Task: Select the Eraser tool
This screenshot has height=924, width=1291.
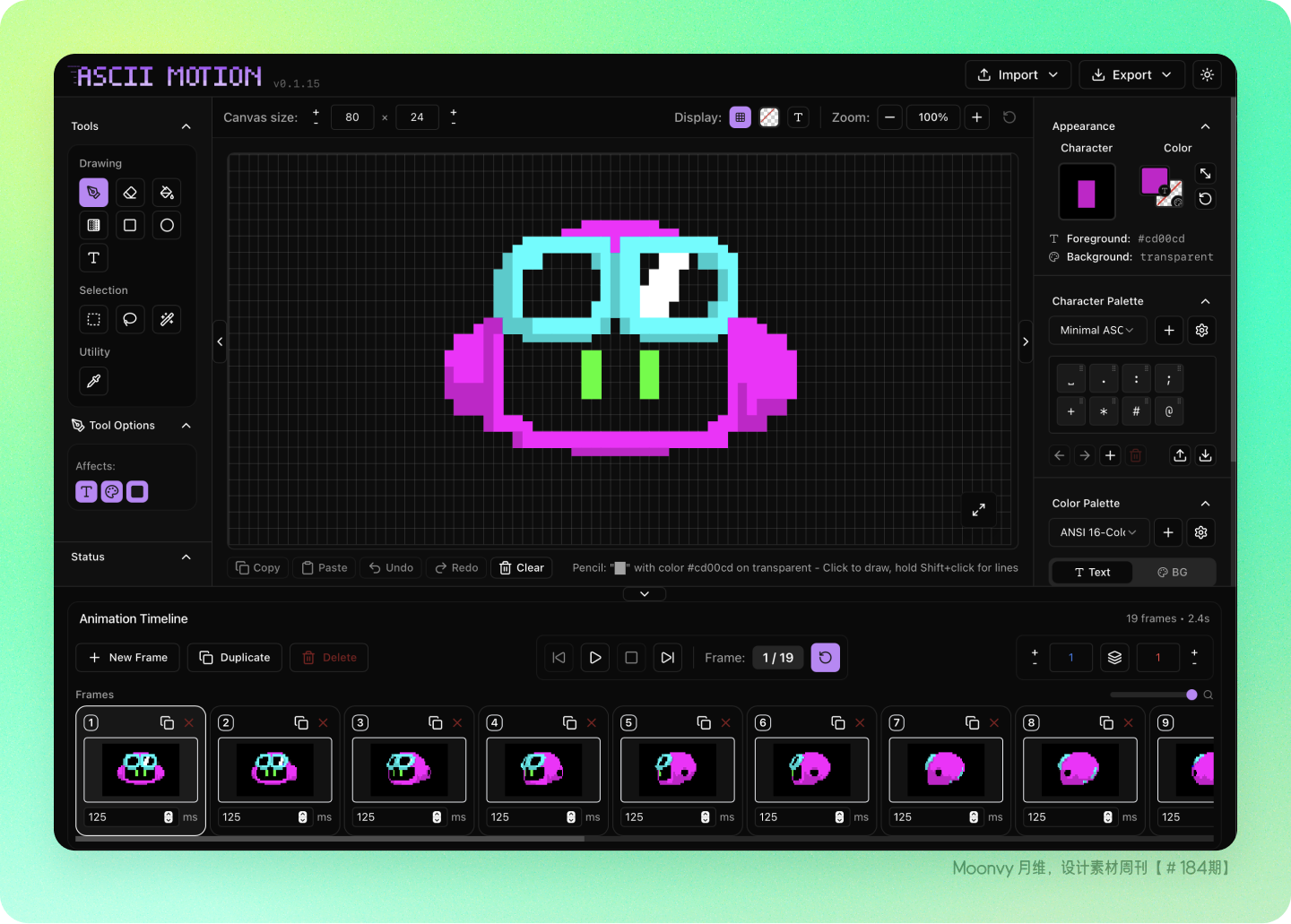Action: 130,193
